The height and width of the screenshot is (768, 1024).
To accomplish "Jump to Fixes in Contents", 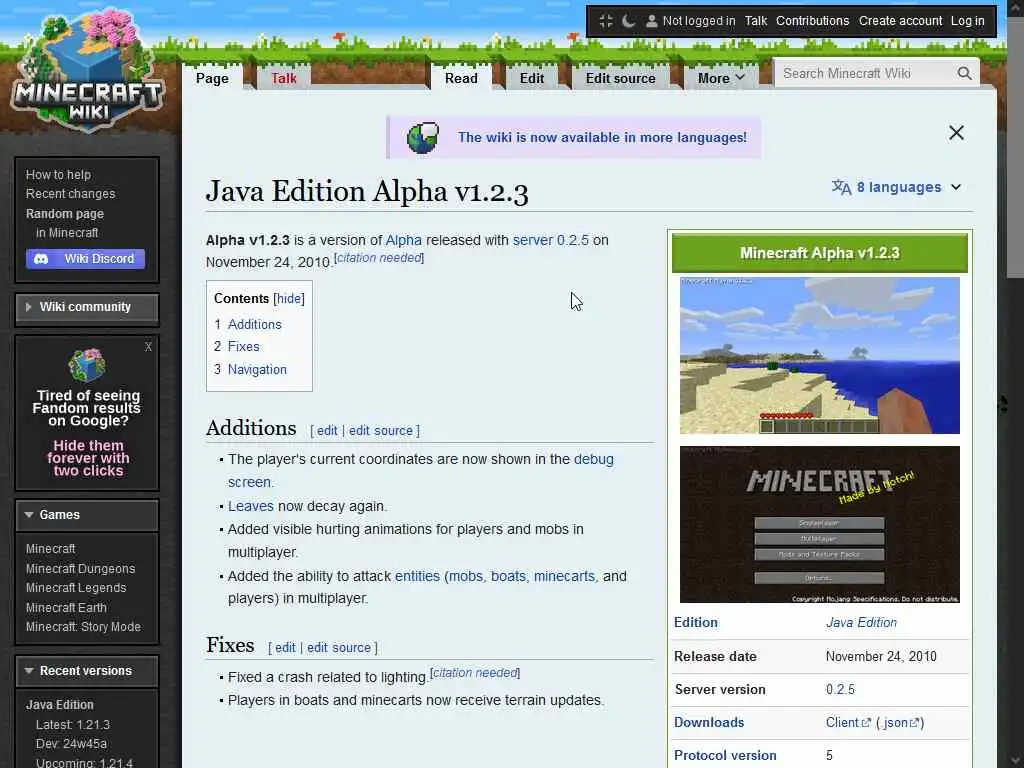I will coord(244,347).
